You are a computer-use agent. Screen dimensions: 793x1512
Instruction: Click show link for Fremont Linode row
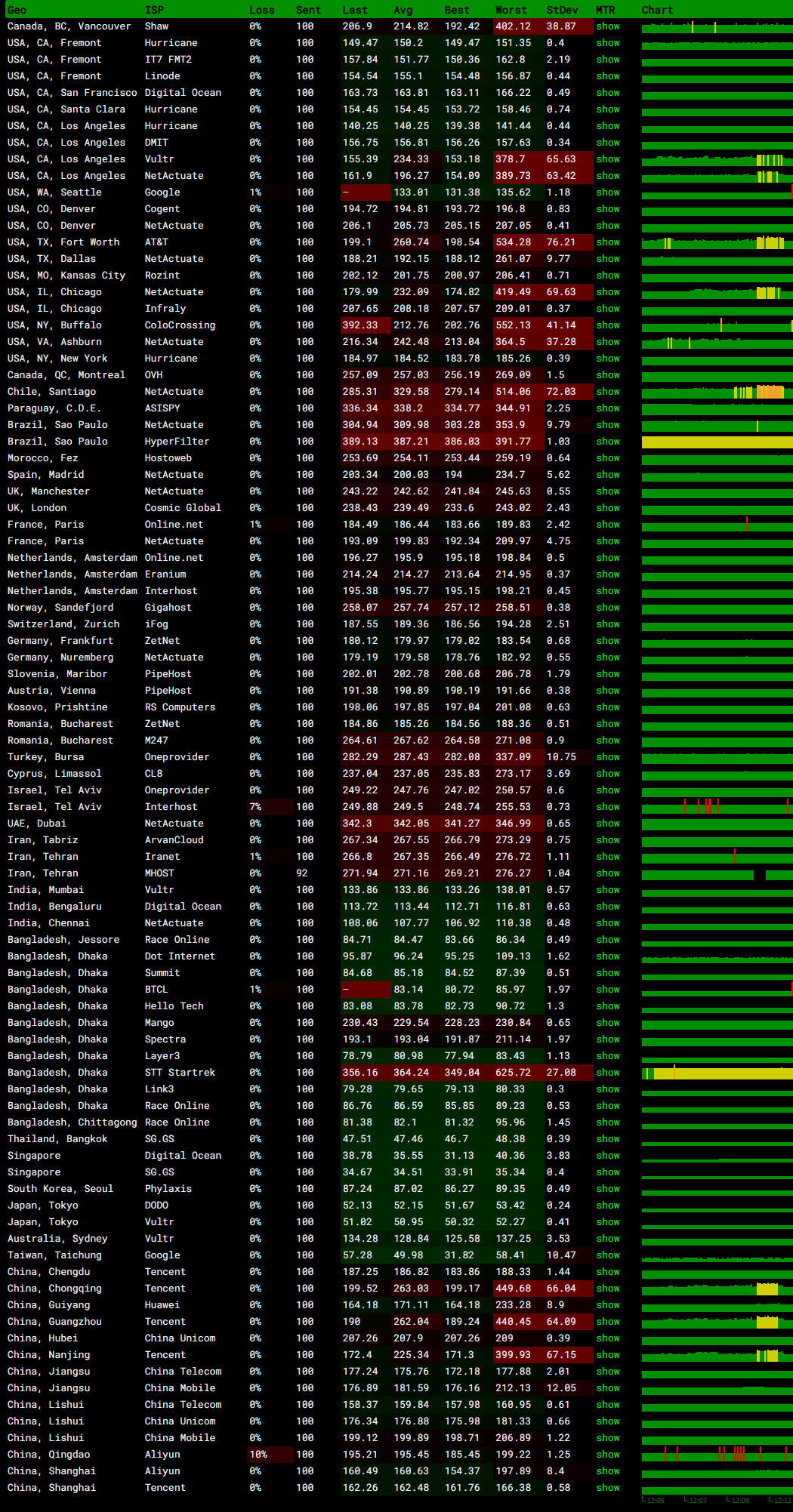607,76
